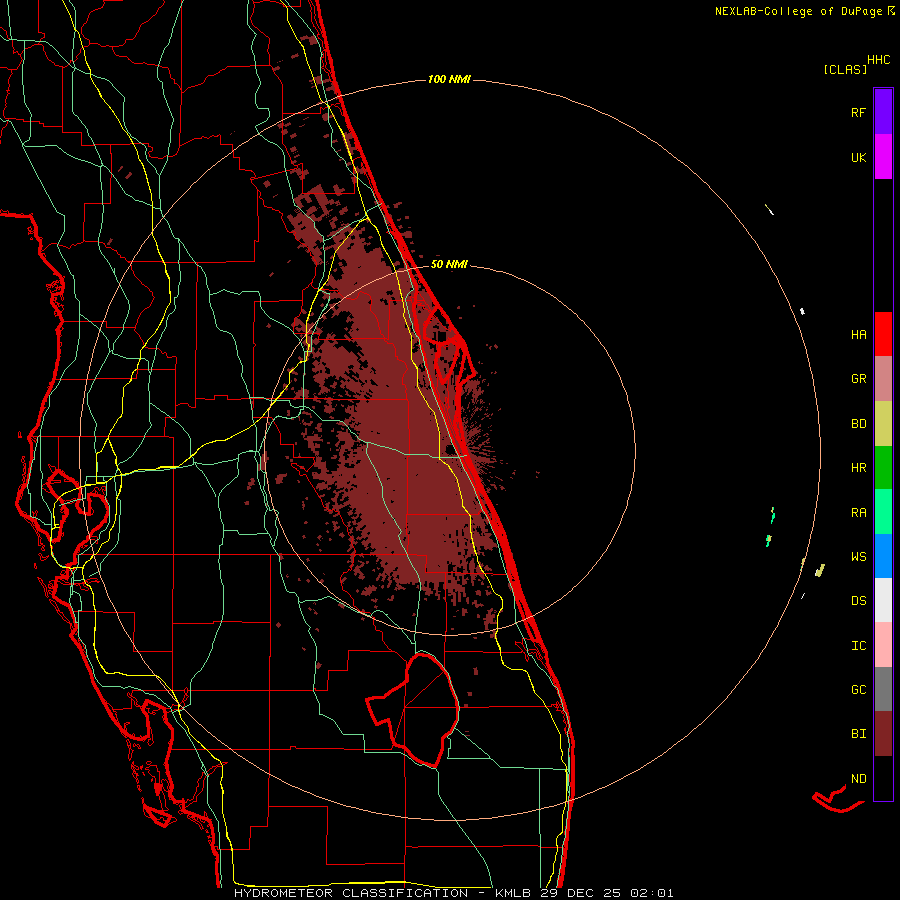Click the RA light green legend swatch
This screenshot has width=900, height=900.
point(883,512)
